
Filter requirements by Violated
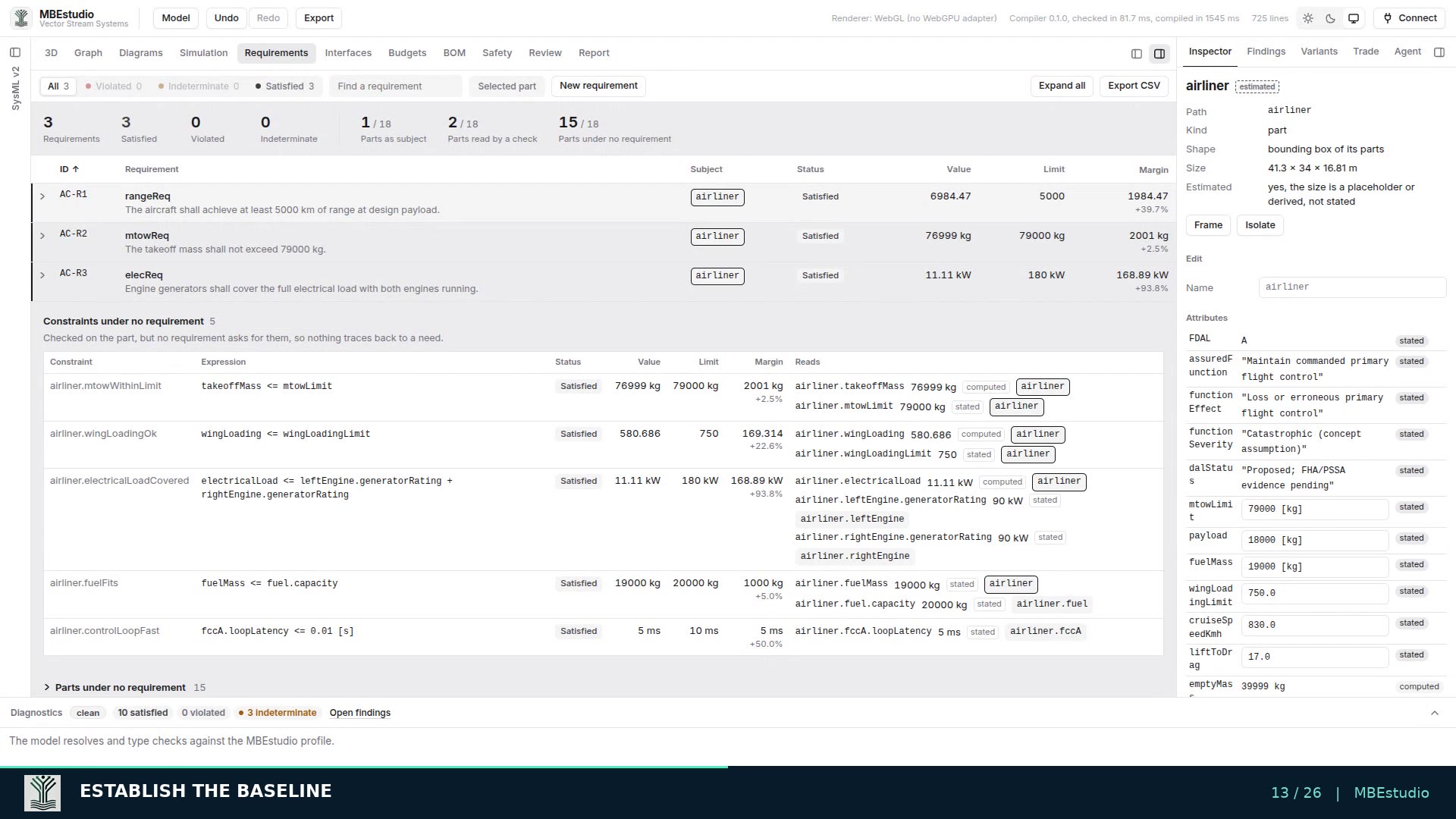(114, 86)
